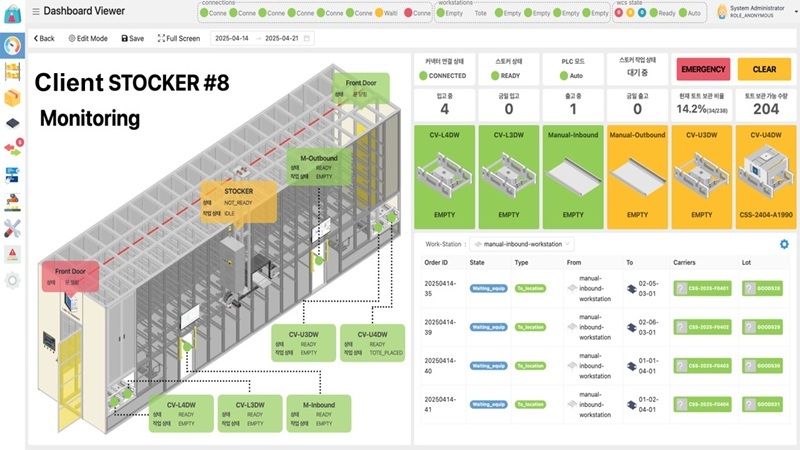Screen dimensions: 800x450
Task: Select order ID 20250414-40
Action: coord(440,366)
